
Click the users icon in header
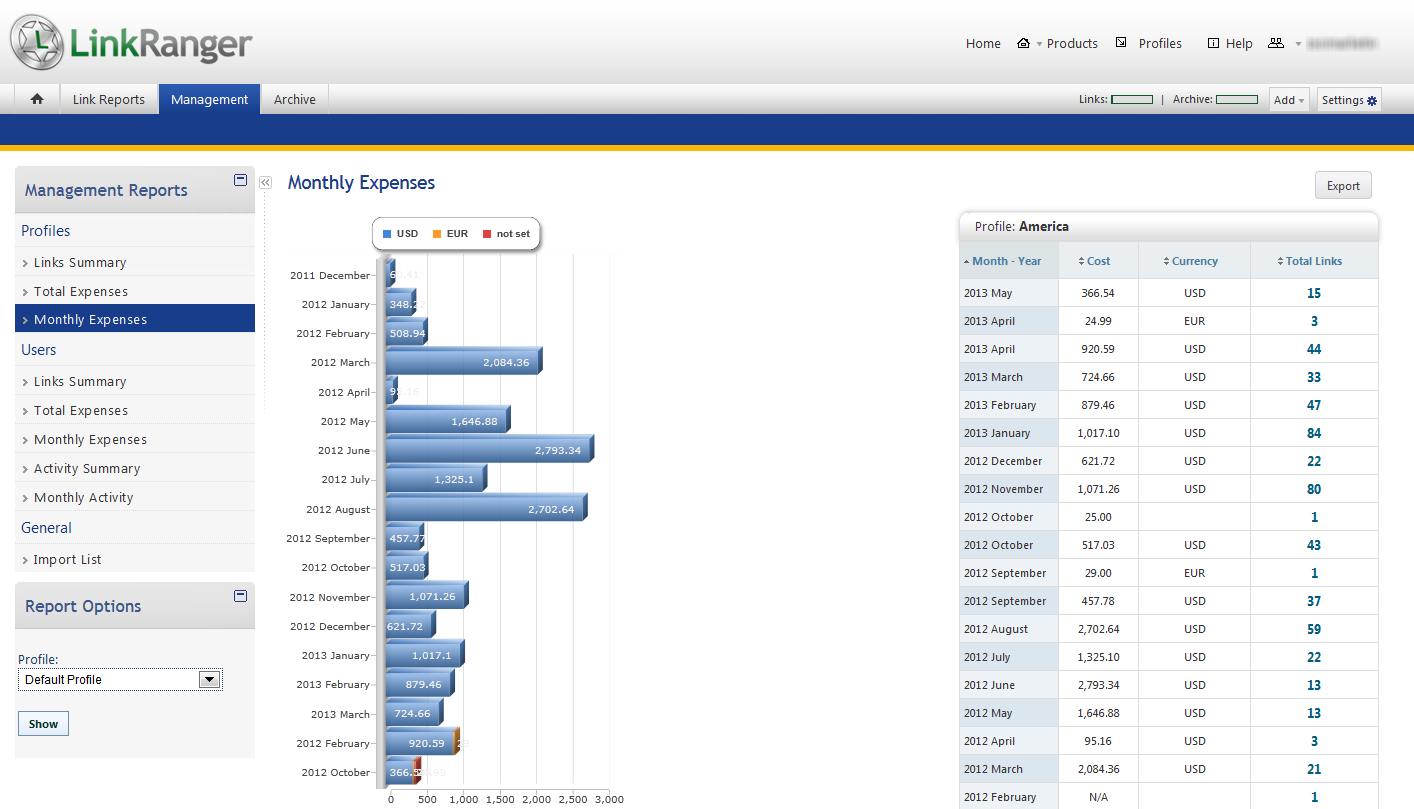(x=1275, y=43)
